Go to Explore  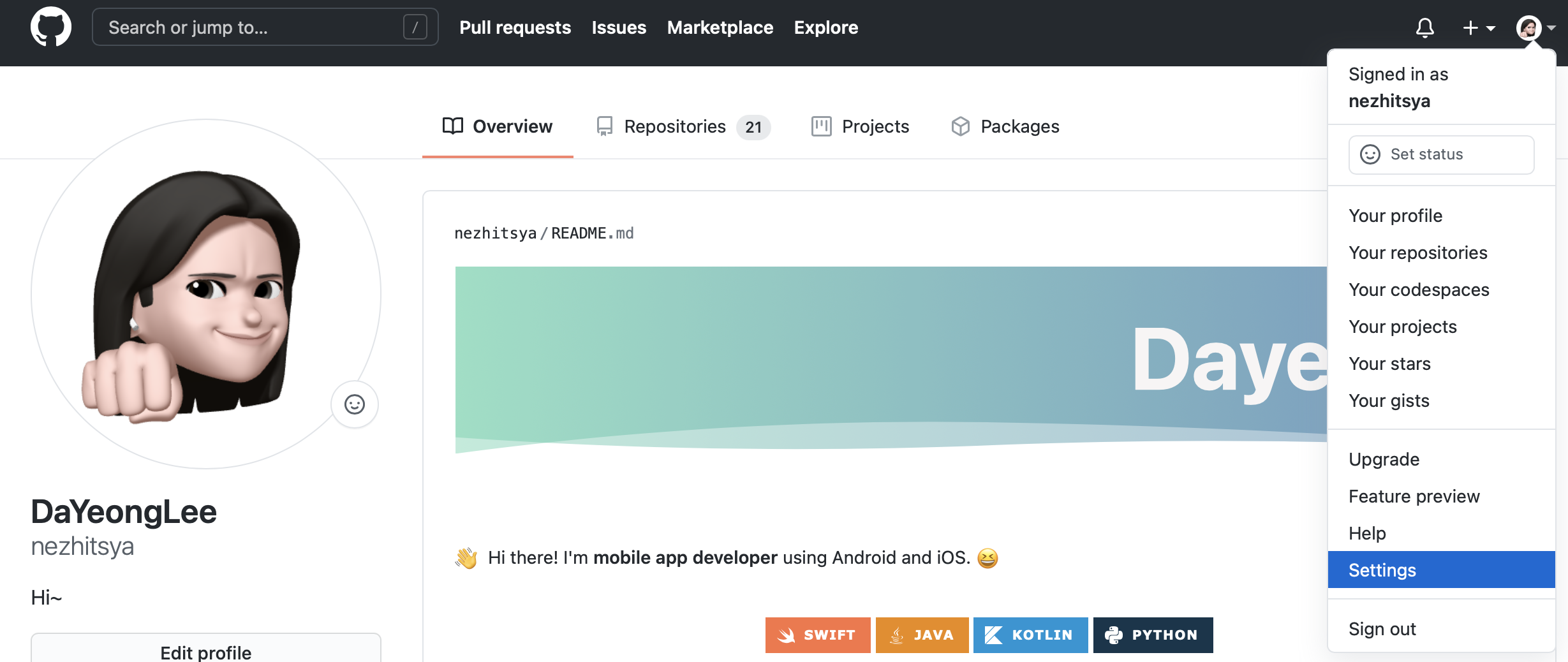[x=825, y=27]
